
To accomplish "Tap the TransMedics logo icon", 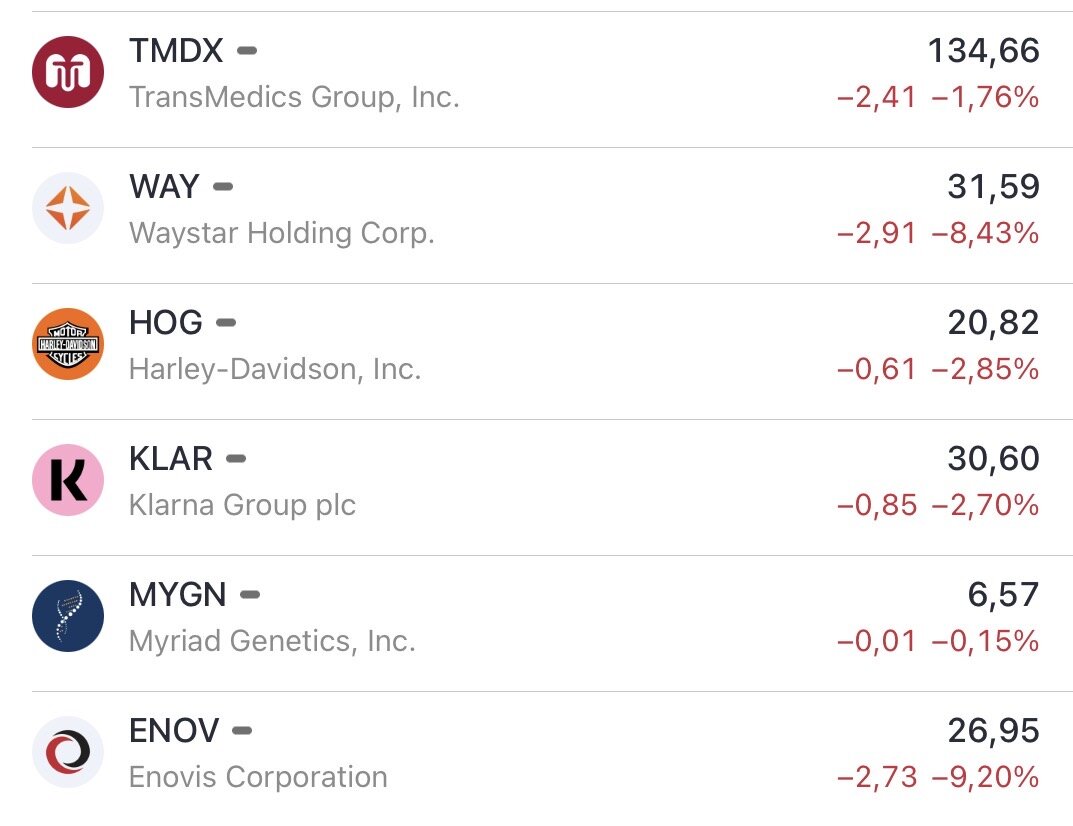I will click(x=68, y=72).
